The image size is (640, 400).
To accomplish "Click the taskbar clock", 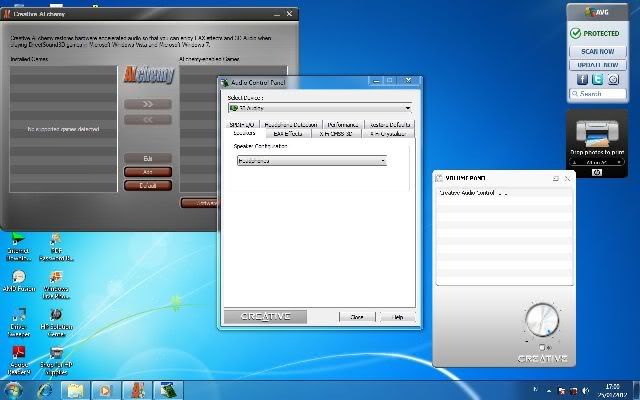I will [x=613, y=391].
